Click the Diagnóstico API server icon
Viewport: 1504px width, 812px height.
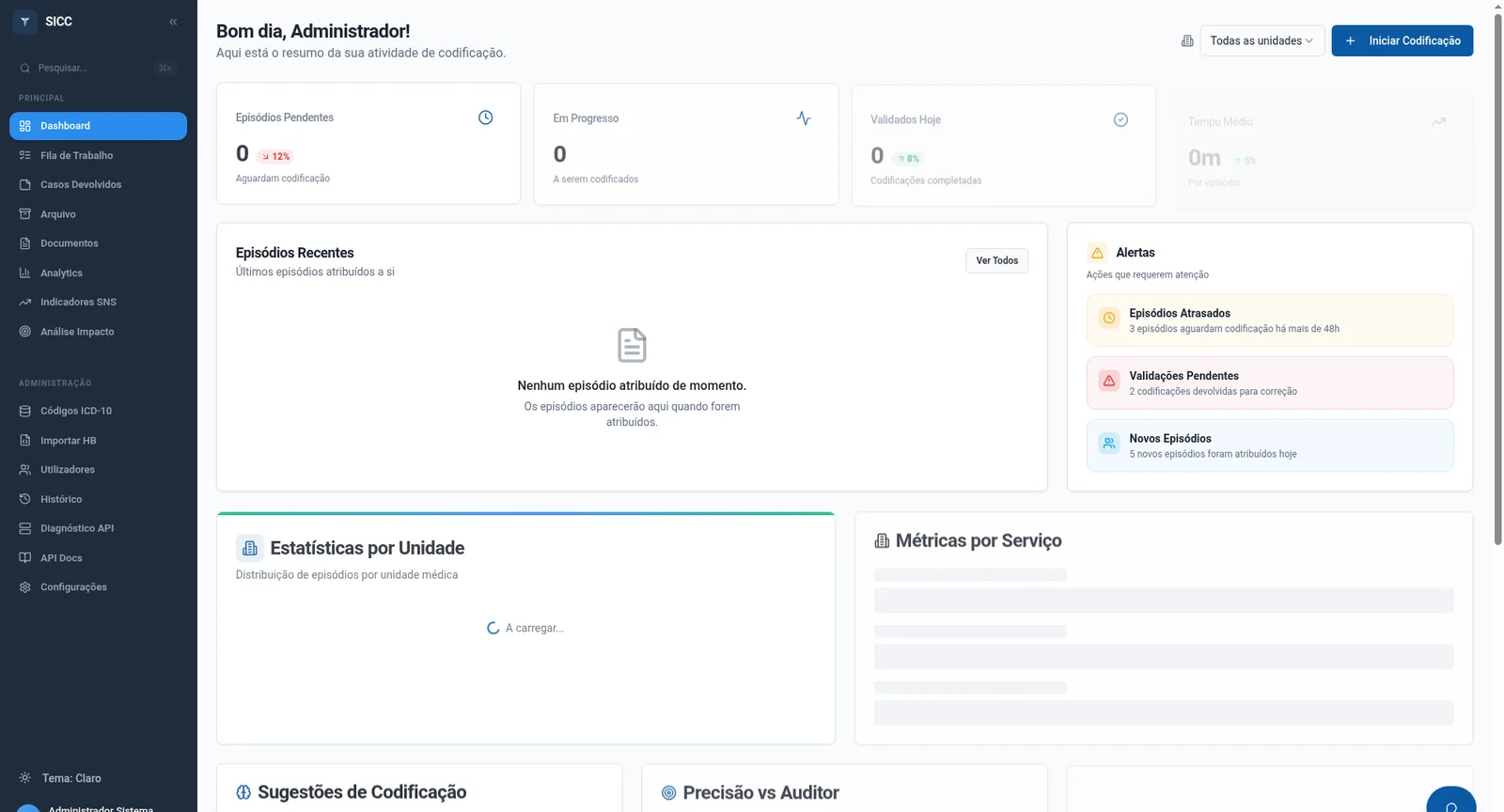25,528
